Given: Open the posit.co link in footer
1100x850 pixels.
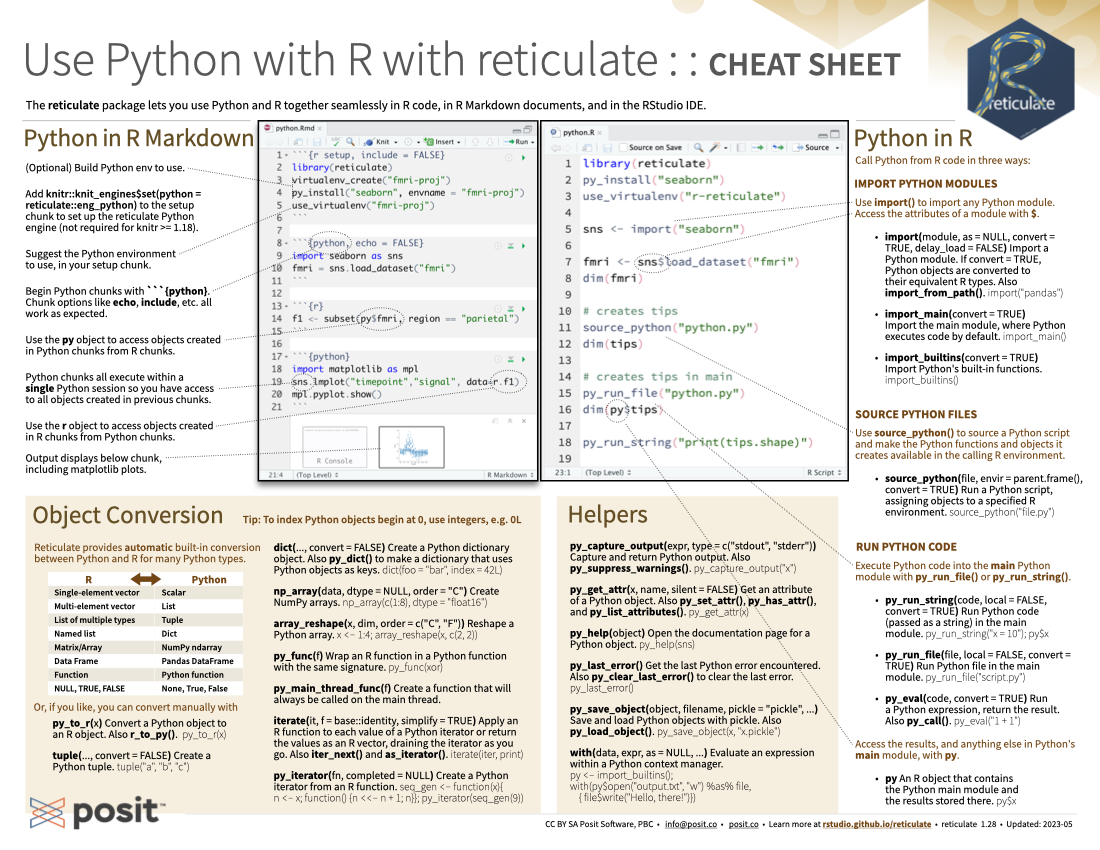Looking at the screenshot, I should 743,824.
